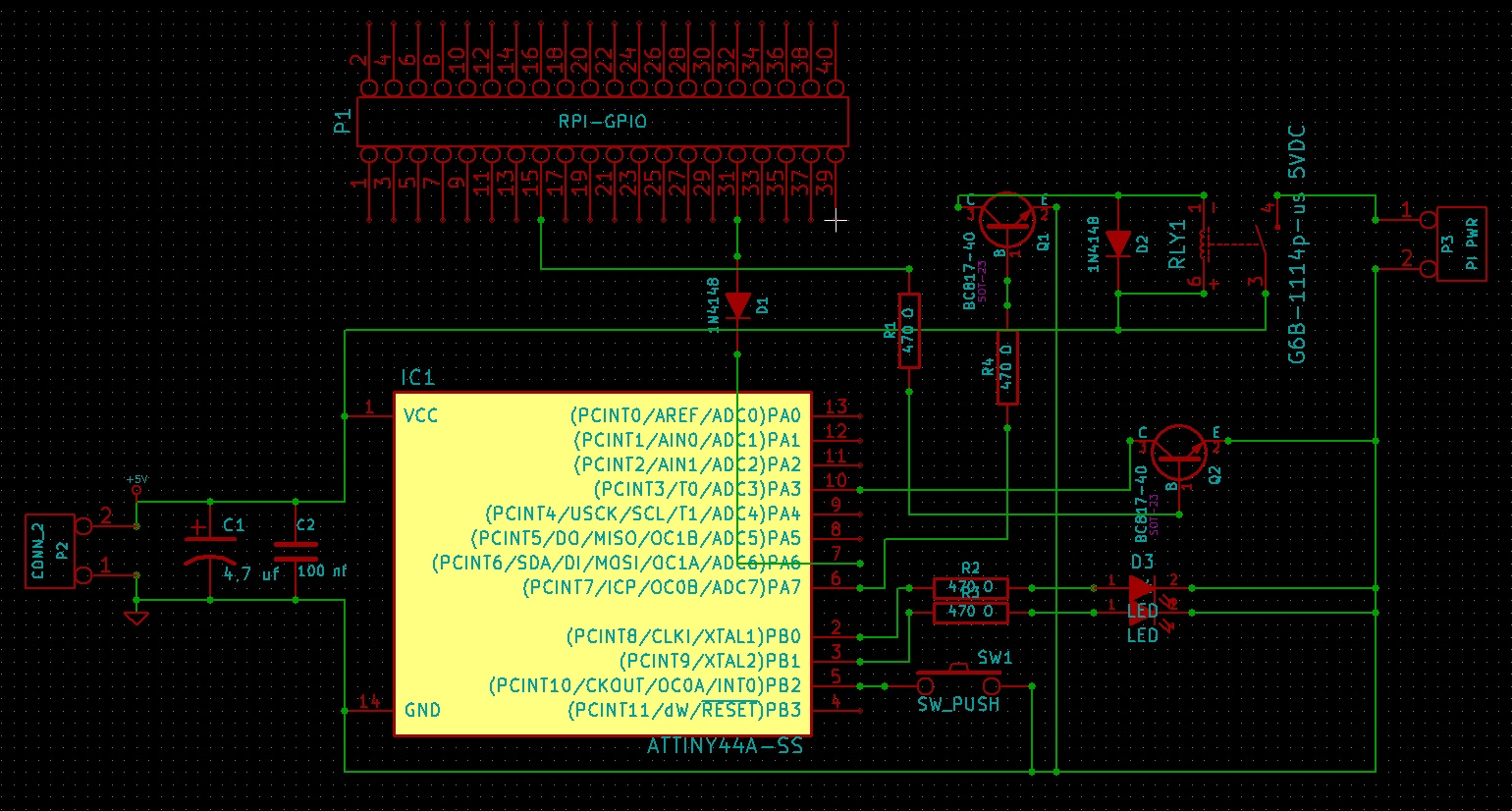Select diode D1 symbol
This screenshot has height=811, width=1512.
click(x=737, y=305)
